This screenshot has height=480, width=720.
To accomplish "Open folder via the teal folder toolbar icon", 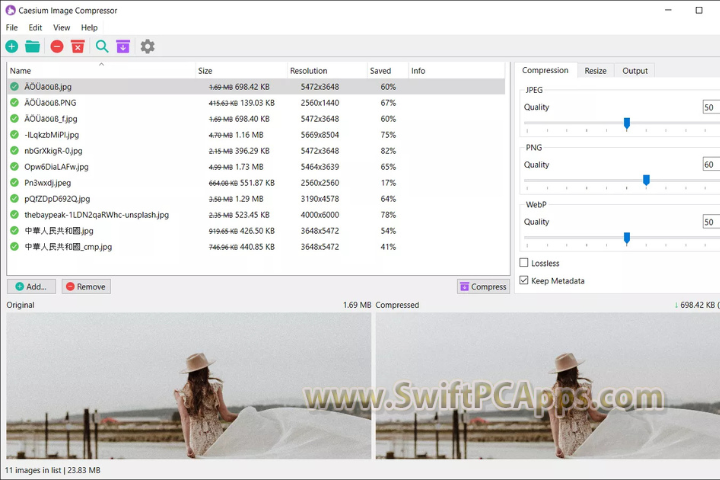I will [x=32, y=46].
